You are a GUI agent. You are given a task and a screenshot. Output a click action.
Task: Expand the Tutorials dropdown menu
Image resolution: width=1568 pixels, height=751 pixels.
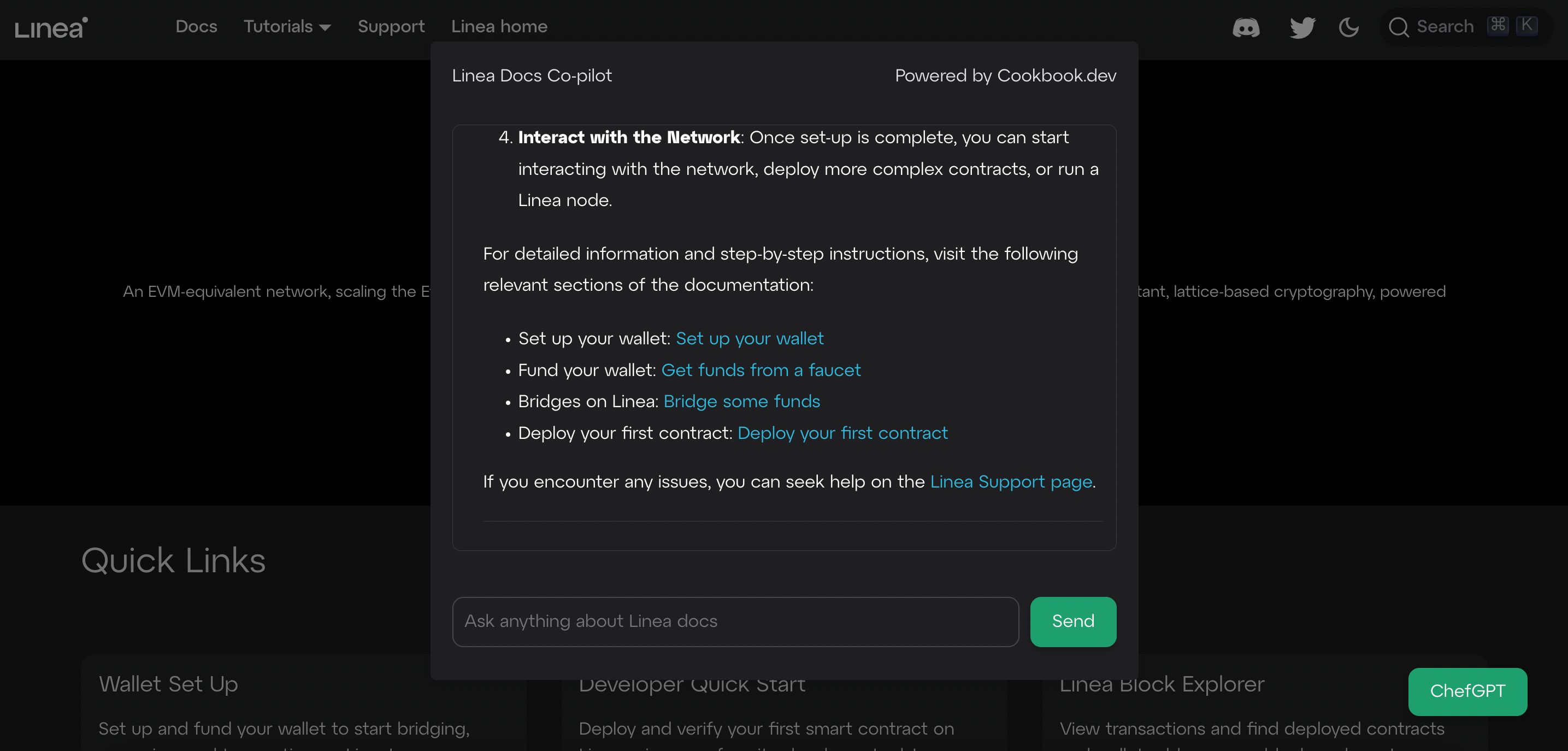tap(287, 27)
